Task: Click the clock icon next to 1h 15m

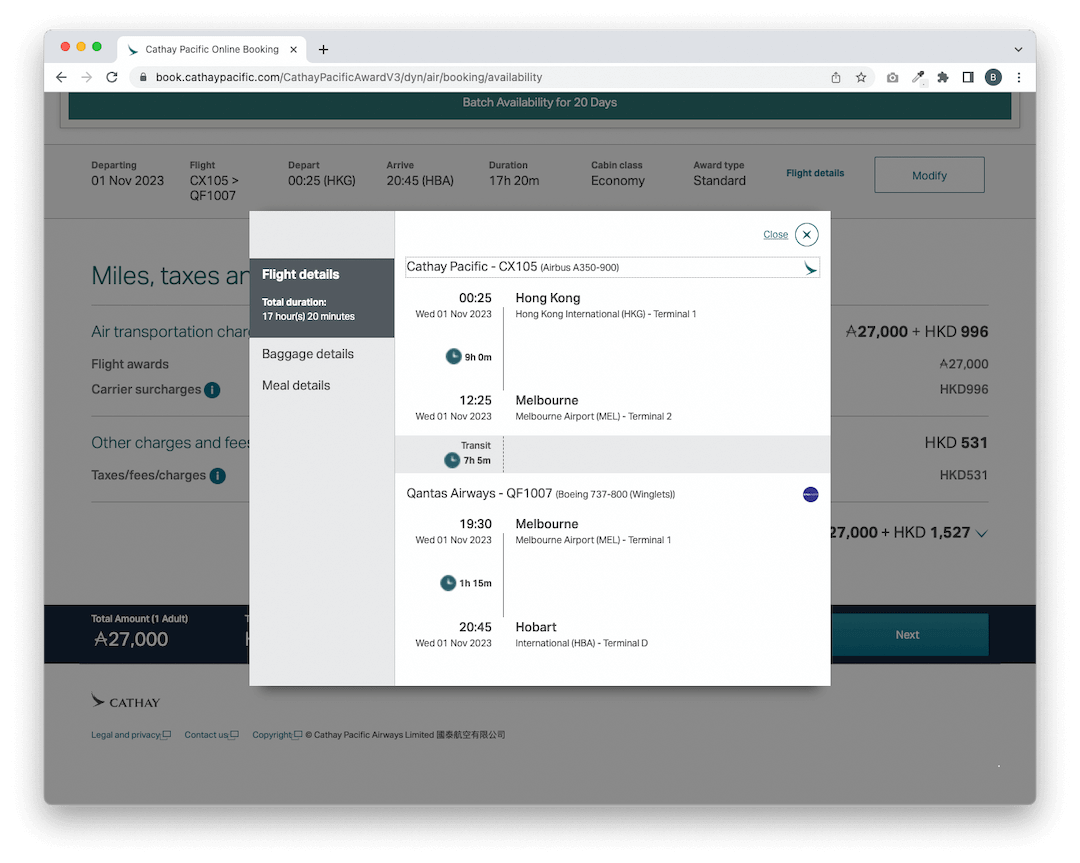Action: (x=448, y=583)
